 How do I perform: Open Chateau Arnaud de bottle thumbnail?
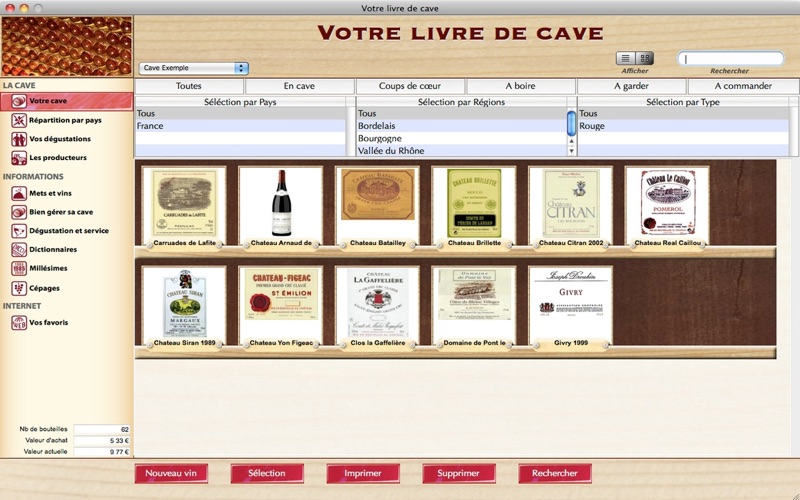281,204
